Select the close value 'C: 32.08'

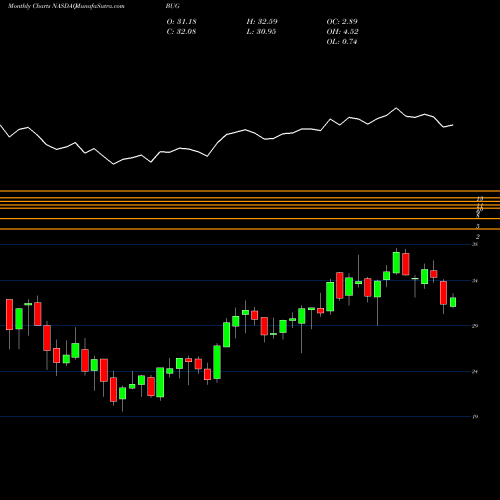tap(181, 31)
